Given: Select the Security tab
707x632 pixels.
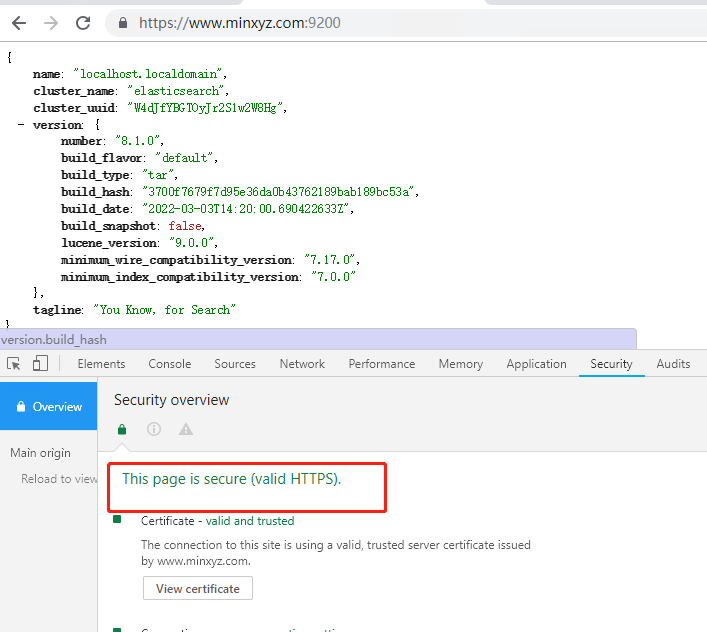Looking at the screenshot, I should tap(611, 364).
